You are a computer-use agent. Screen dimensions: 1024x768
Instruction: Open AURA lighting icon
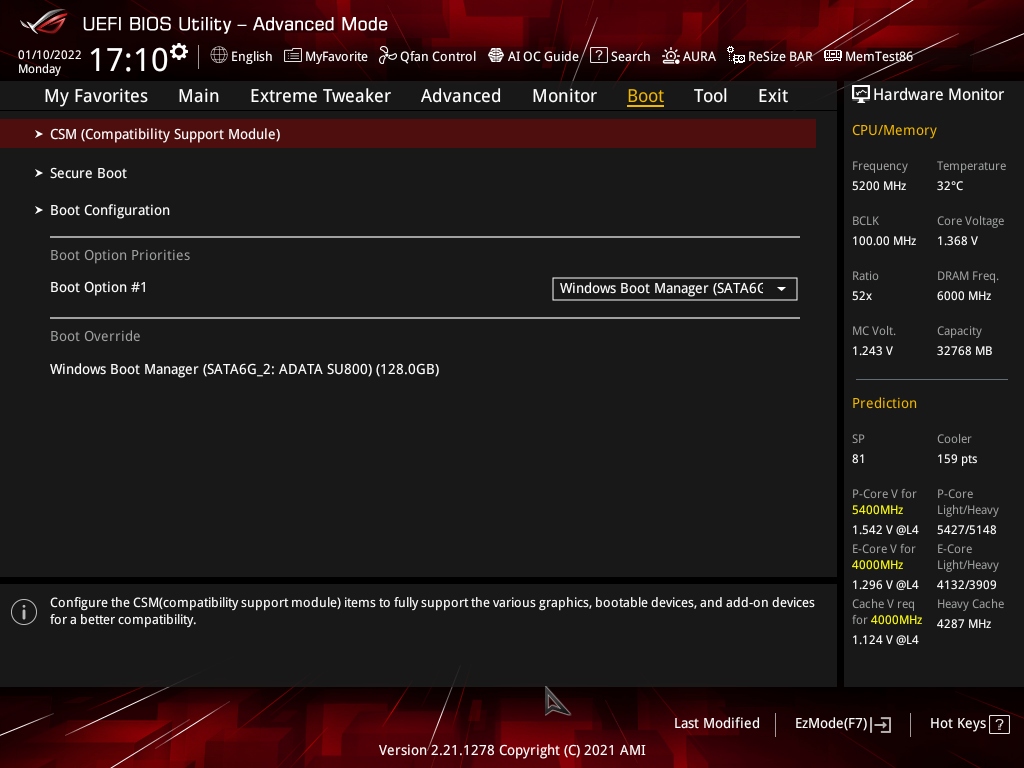(671, 56)
